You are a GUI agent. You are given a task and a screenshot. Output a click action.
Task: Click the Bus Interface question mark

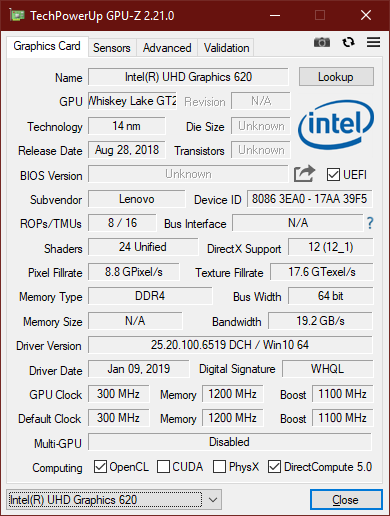click(370, 223)
